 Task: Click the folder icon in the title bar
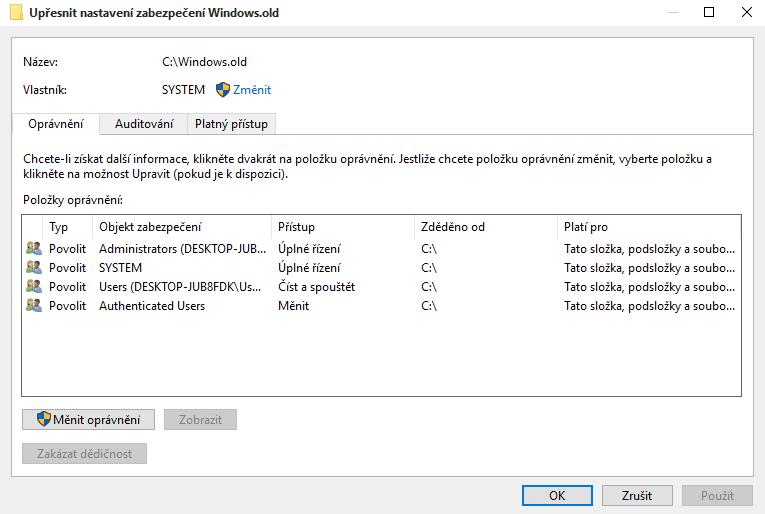(16, 13)
